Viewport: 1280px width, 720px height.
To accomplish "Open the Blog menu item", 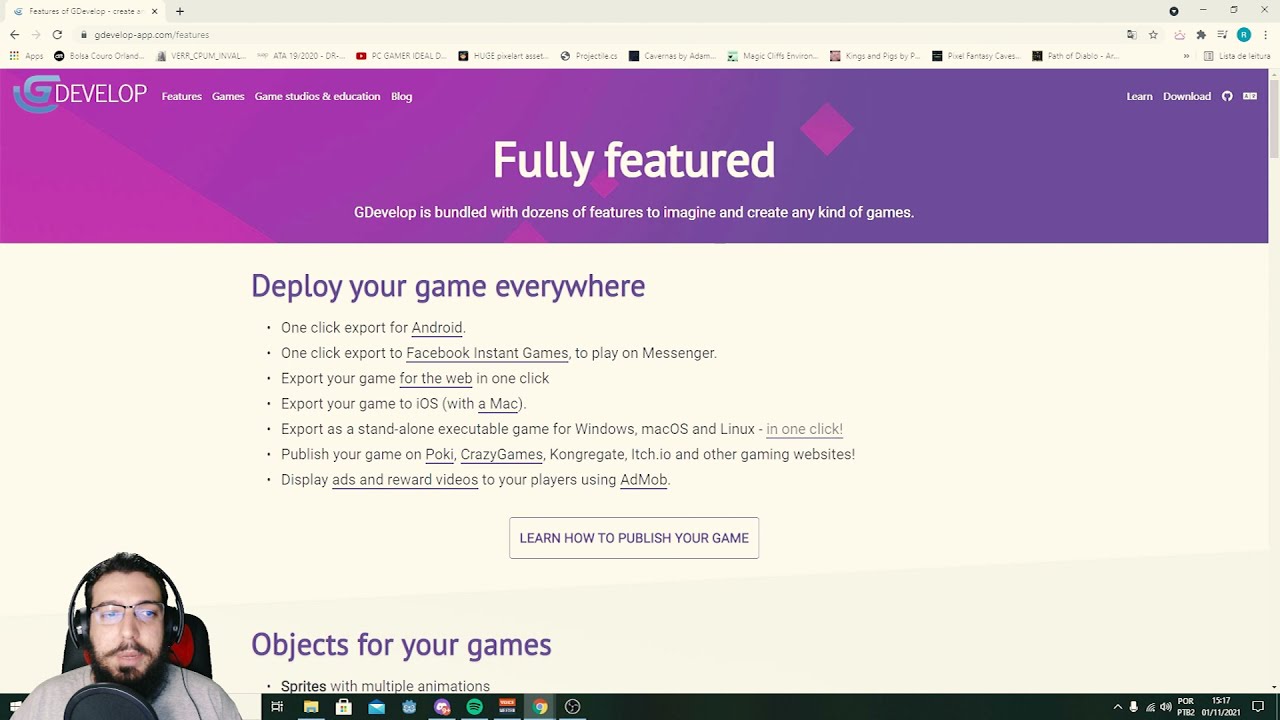I will pos(401,96).
